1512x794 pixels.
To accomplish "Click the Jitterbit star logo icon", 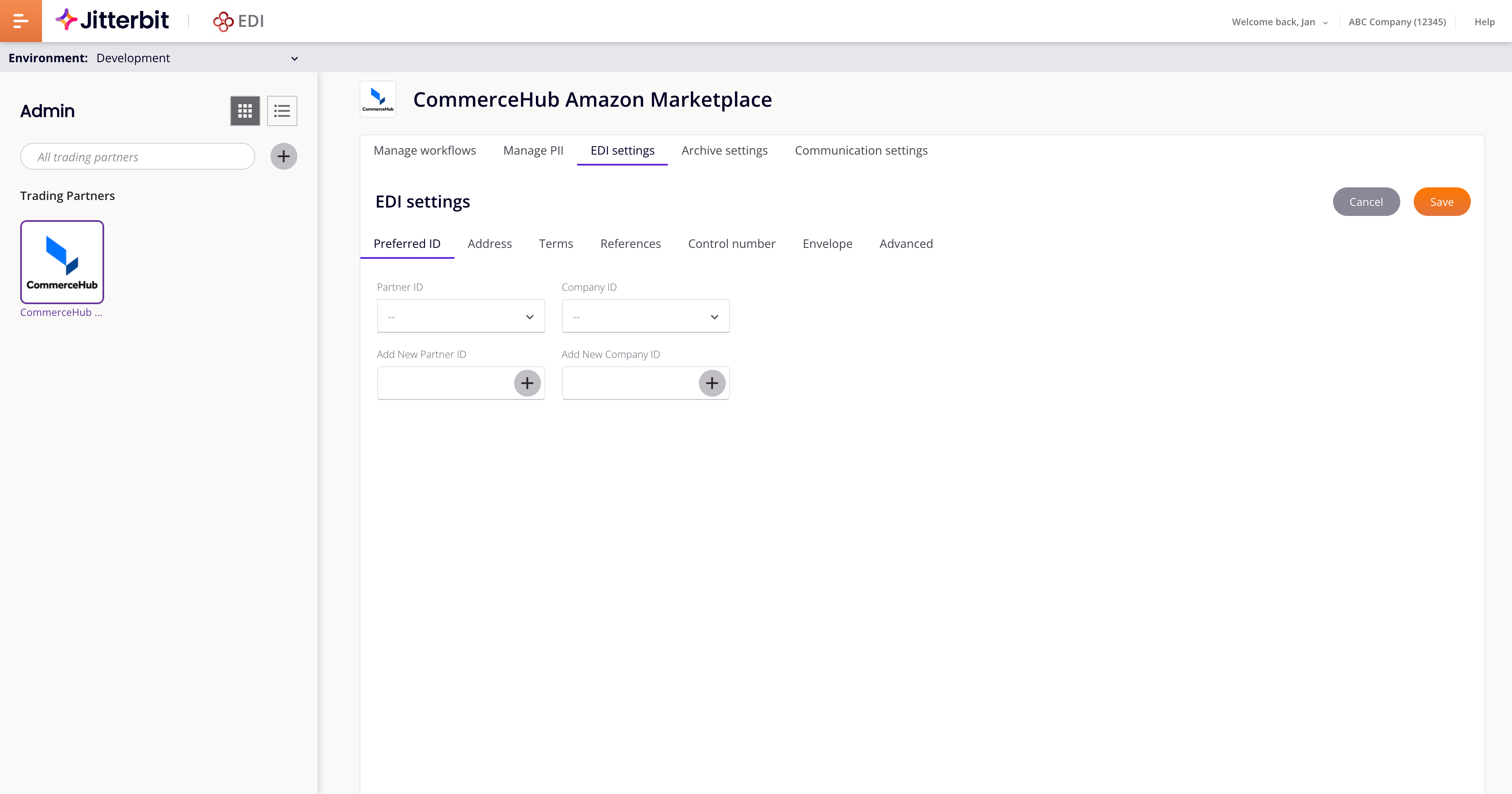I will [67, 20].
